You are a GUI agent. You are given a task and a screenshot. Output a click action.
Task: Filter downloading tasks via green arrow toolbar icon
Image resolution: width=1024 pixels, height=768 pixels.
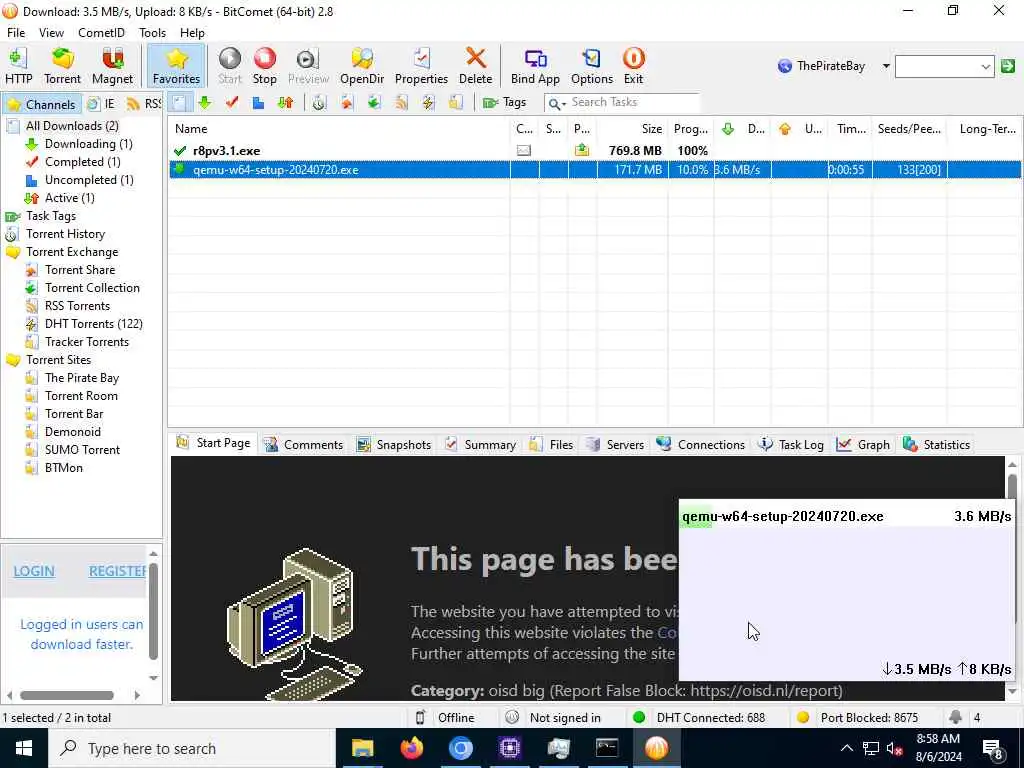pos(205,103)
